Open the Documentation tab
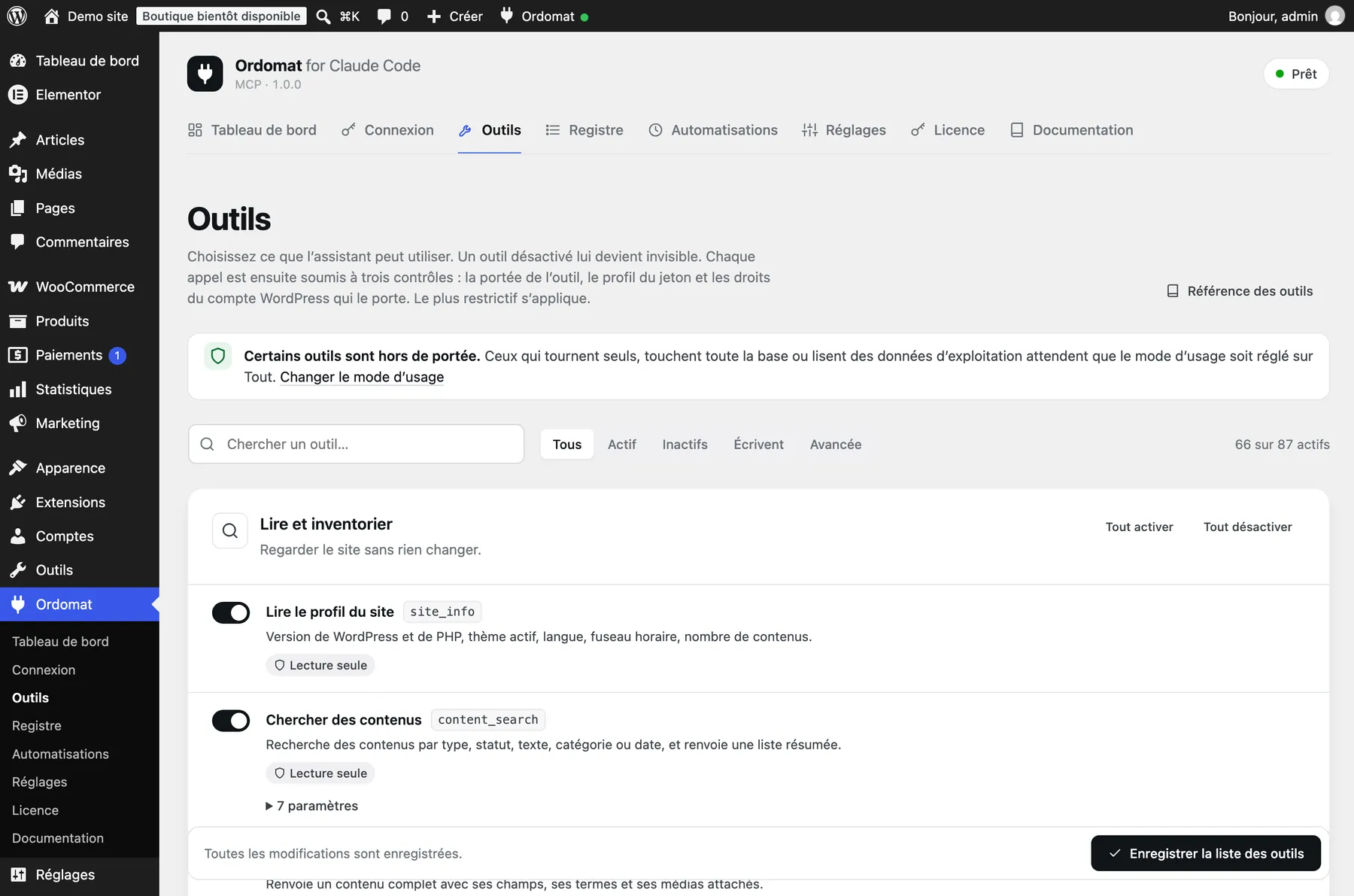The height and width of the screenshot is (896, 1354). pyautogui.click(x=1071, y=130)
